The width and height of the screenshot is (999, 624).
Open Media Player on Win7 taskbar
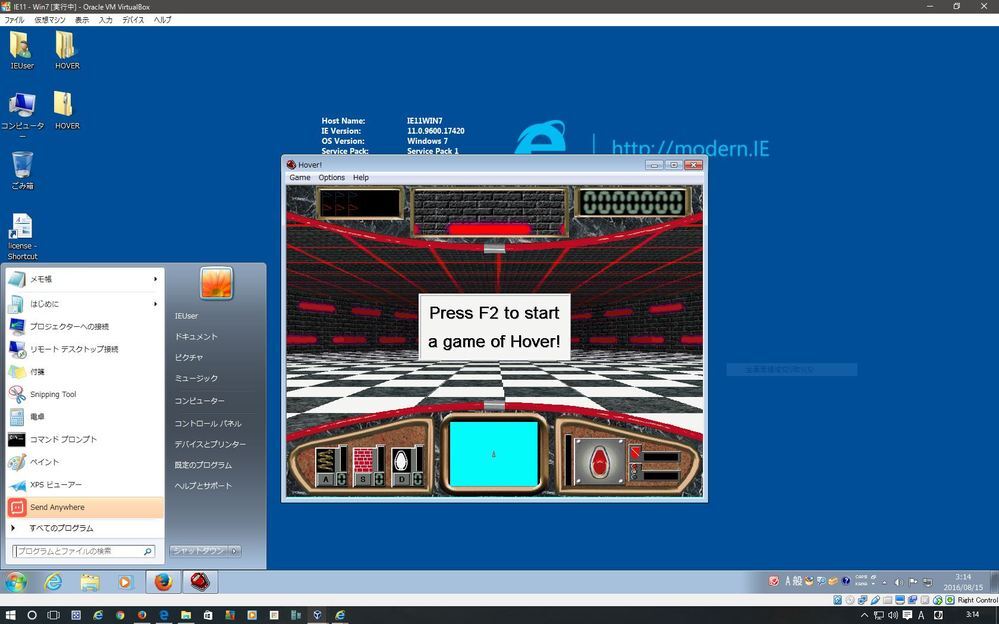click(x=126, y=582)
